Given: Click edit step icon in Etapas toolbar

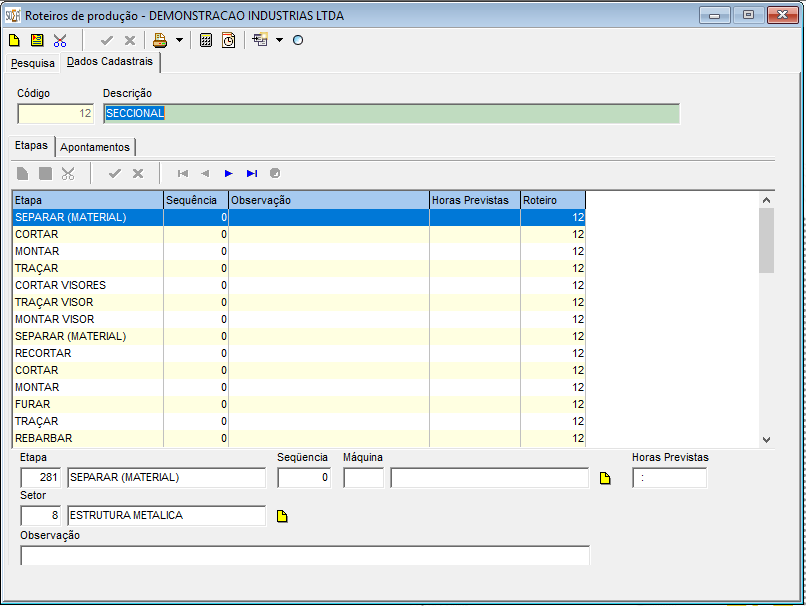Looking at the screenshot, I should [46, 174].
